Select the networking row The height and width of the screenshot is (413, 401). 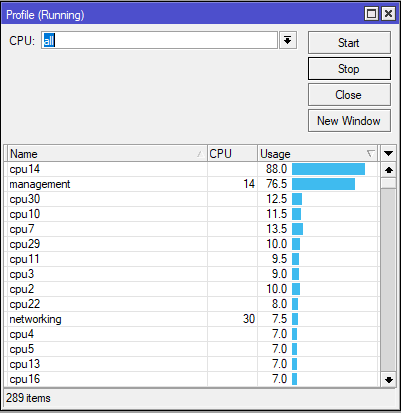[x=192, y=319]
